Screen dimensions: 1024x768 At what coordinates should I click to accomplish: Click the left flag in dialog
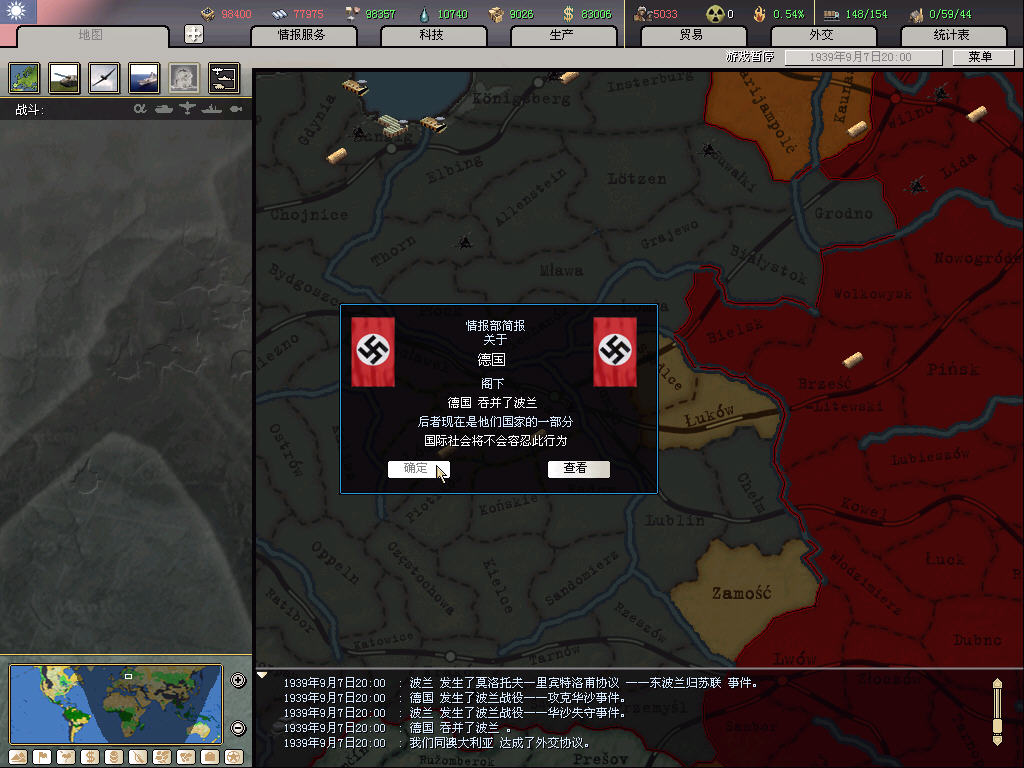coord(373,352)
